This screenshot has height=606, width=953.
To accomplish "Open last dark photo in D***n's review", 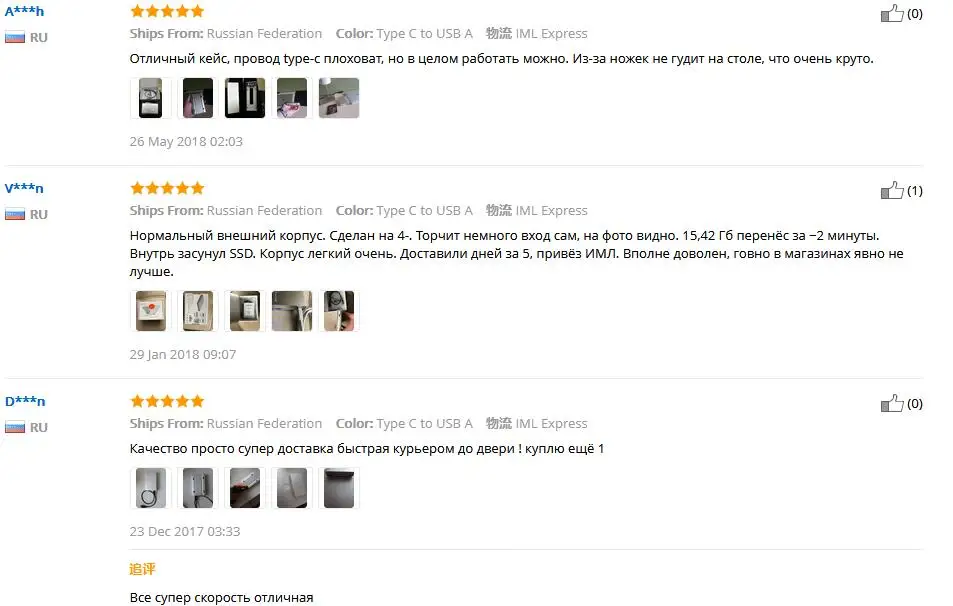I will (x=339, y=488).
